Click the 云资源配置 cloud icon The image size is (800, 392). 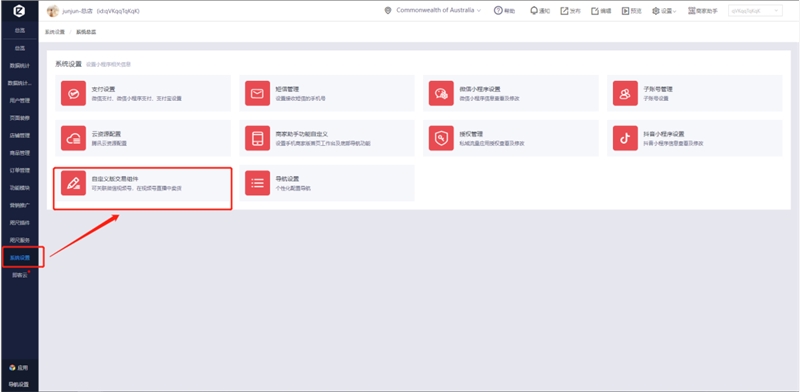tap(73, 138)
